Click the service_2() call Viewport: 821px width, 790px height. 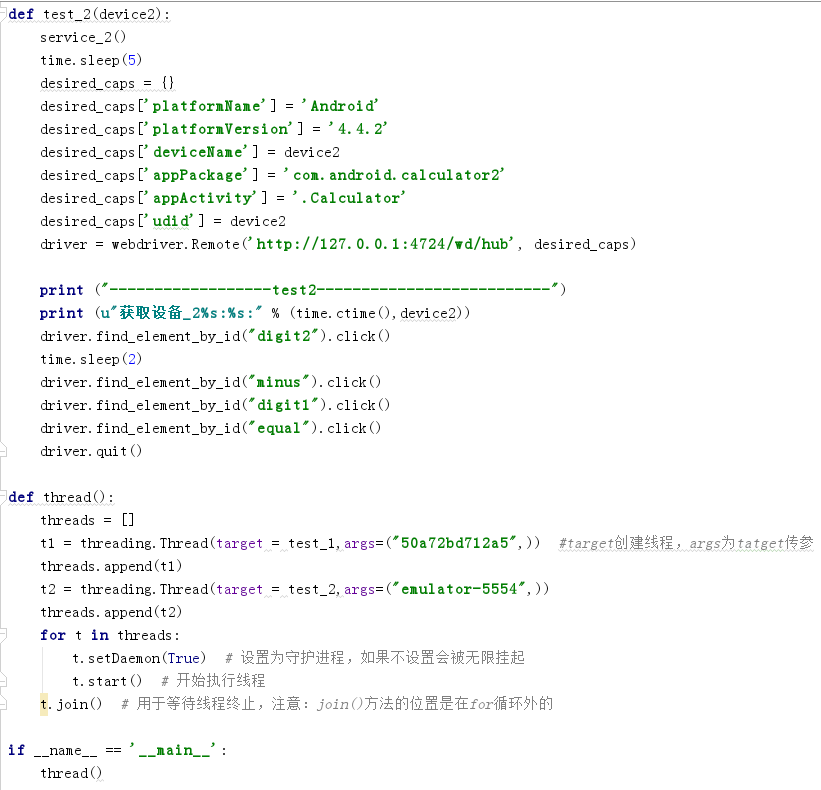tap(83, 37)
